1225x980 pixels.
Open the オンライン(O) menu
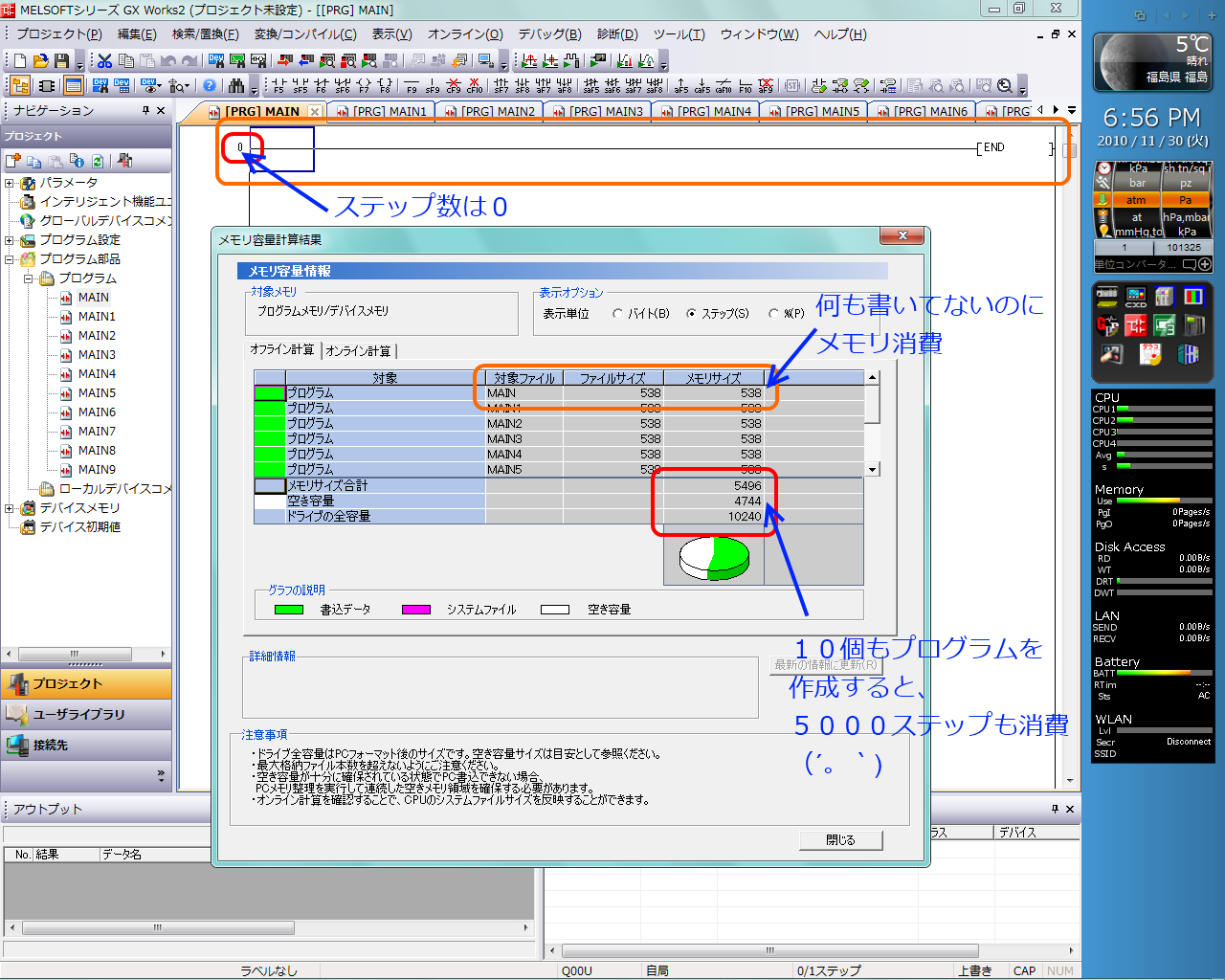pos(465,34)
